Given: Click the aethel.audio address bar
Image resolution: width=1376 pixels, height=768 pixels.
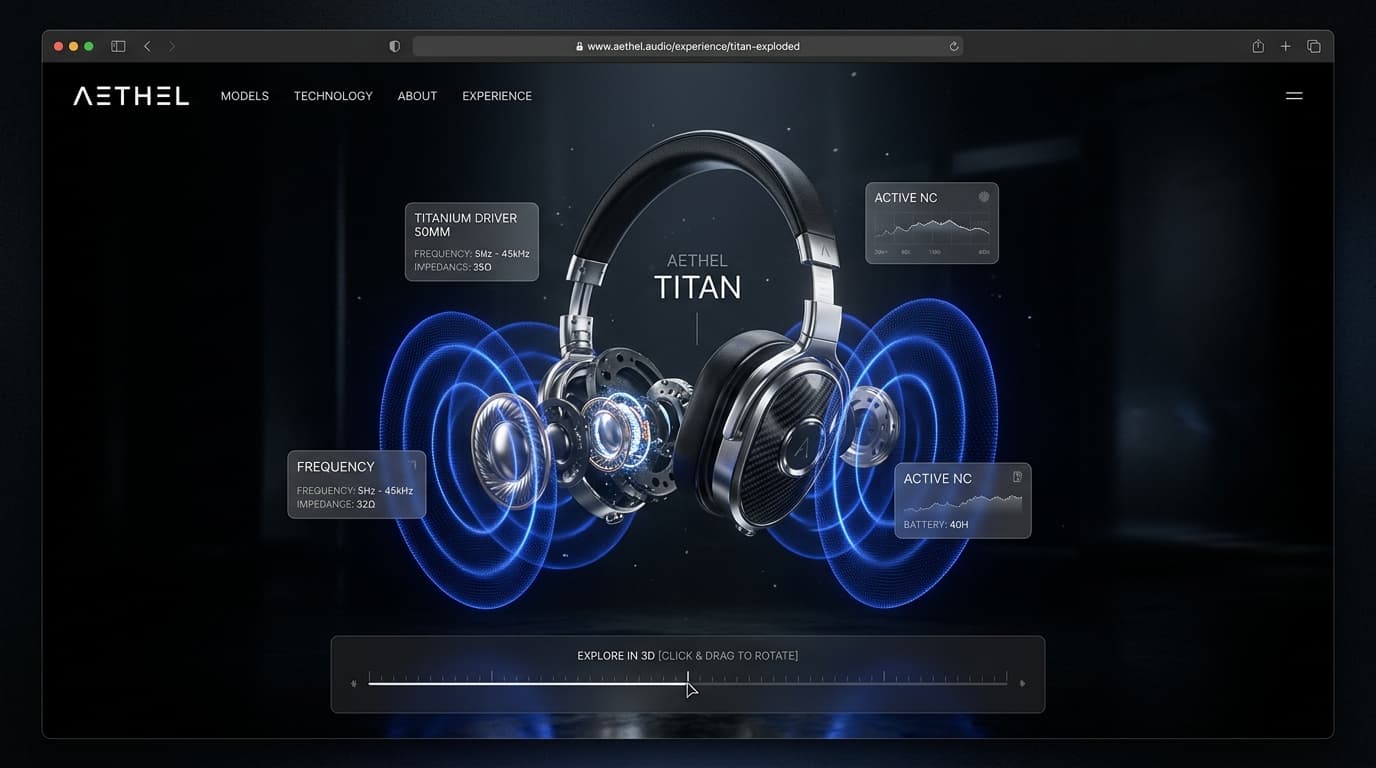Looking at the screenshot, I should (x=688, y=46).
